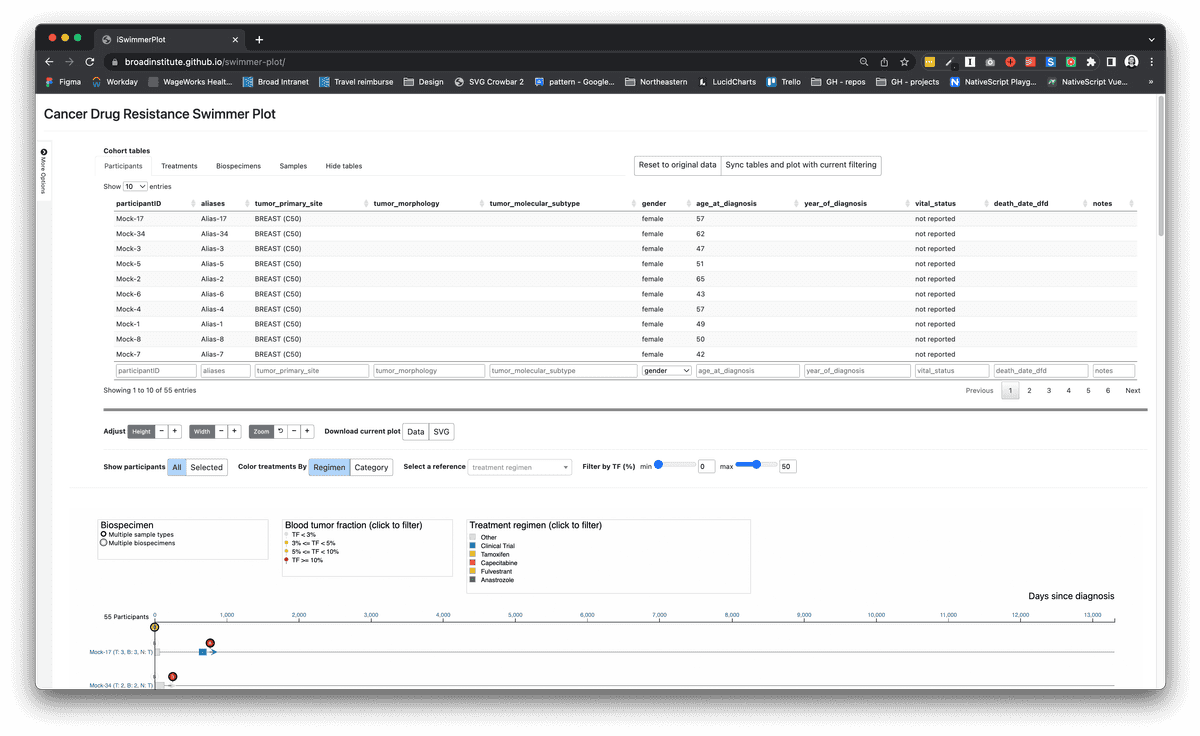
Task: Click the max TF filter slider handle
Action: point(757,464)
